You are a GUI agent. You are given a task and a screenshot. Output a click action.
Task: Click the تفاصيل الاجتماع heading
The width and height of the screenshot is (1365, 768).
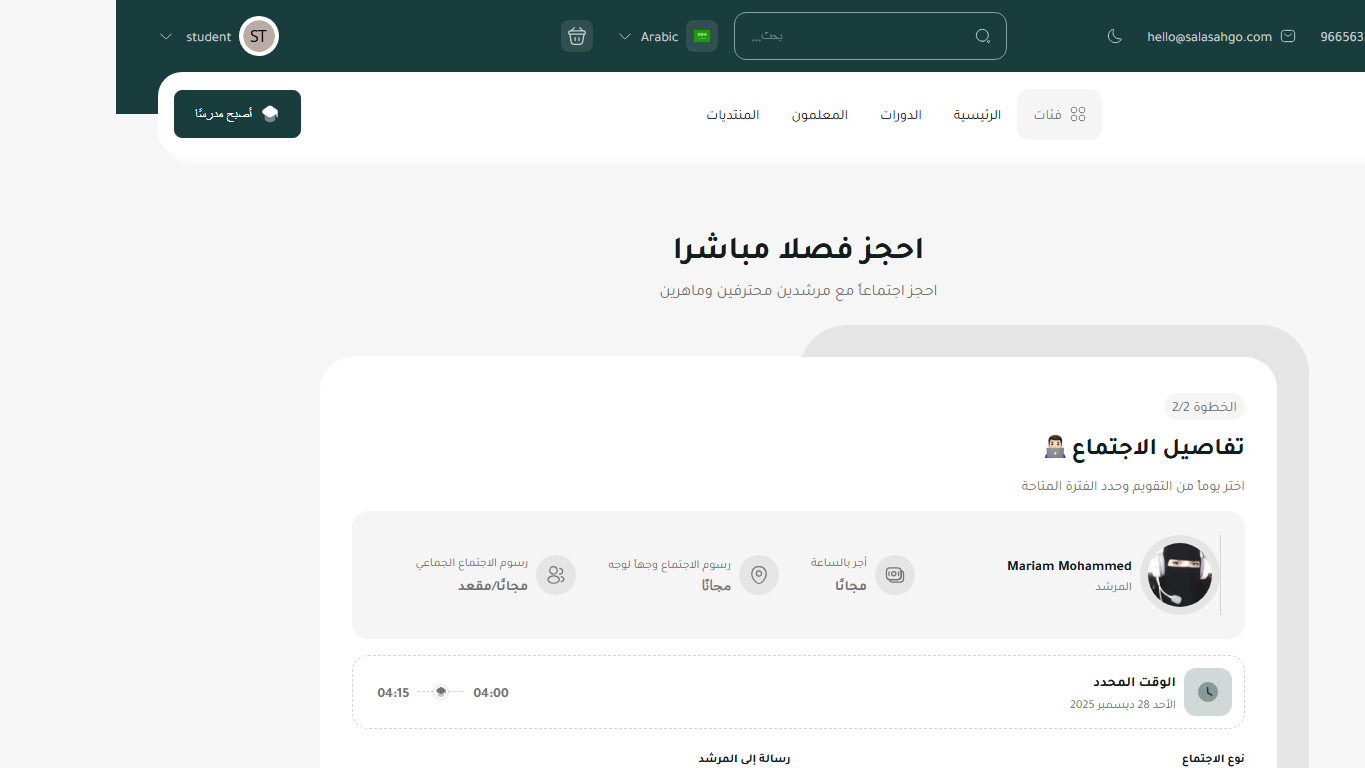tap(1144, 447)
